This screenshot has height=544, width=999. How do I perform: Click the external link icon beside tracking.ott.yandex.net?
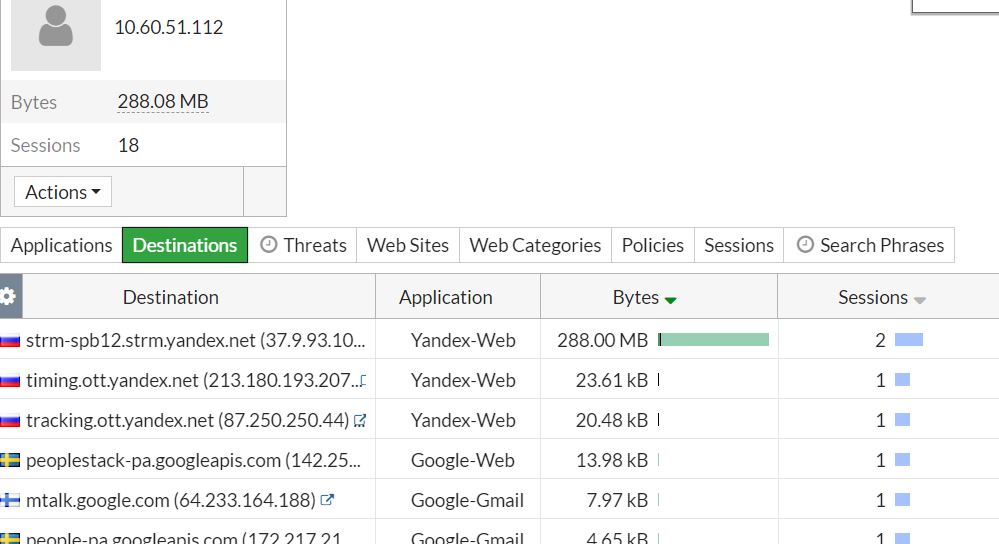(x=360, y=420)
